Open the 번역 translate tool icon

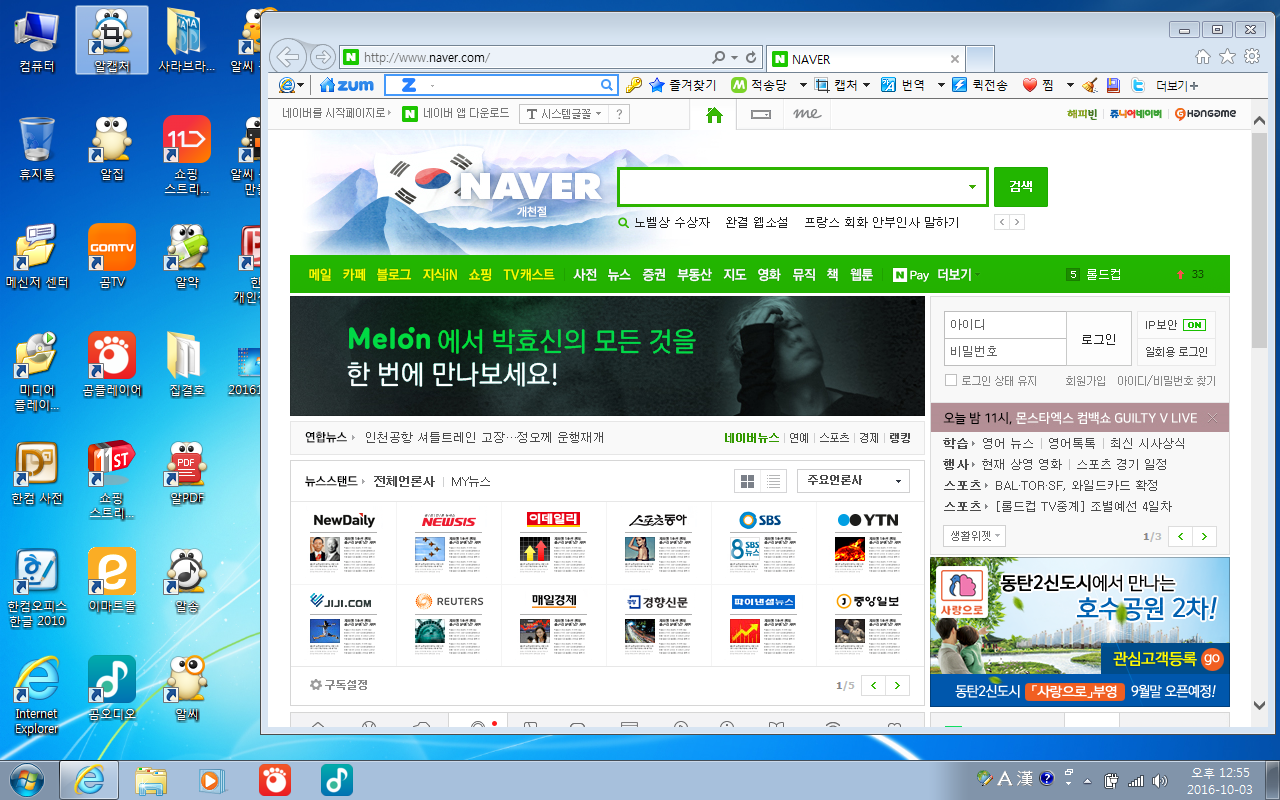tap(887, 86)
